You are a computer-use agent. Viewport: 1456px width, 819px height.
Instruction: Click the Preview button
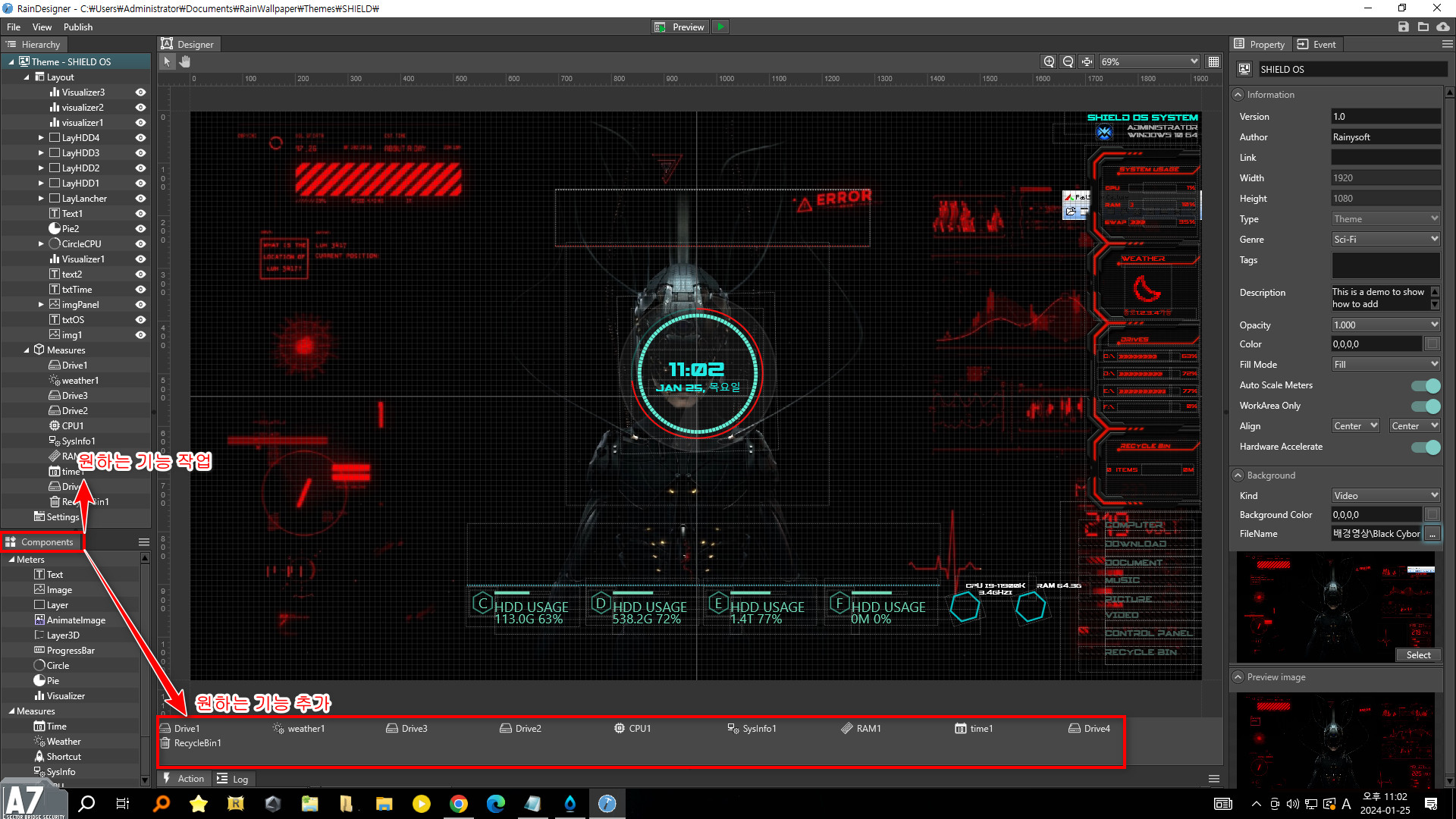pyautogui.click(x=680, y=27)
